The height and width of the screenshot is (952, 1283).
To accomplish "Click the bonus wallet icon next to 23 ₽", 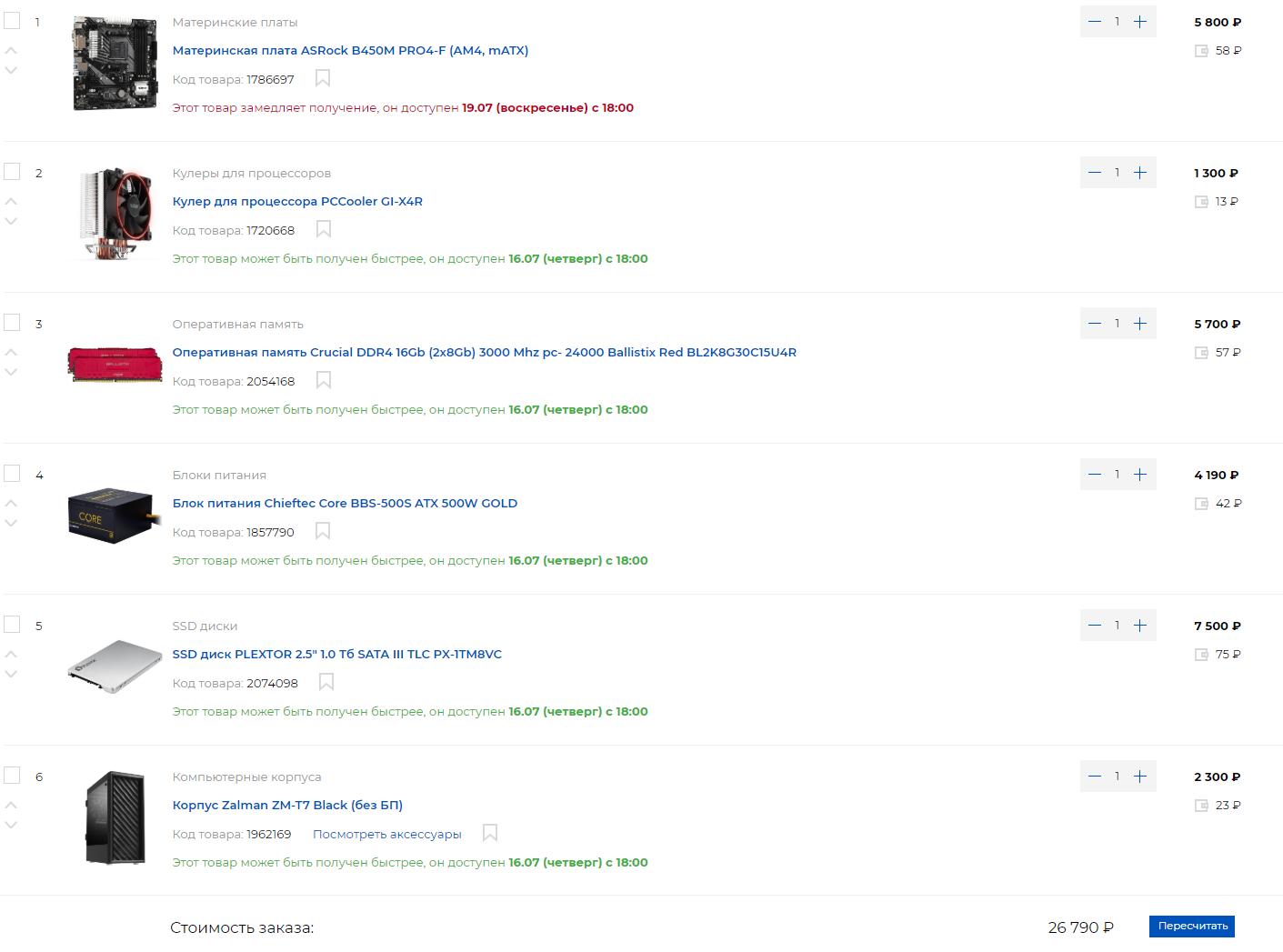I will tap(1201, 806).
